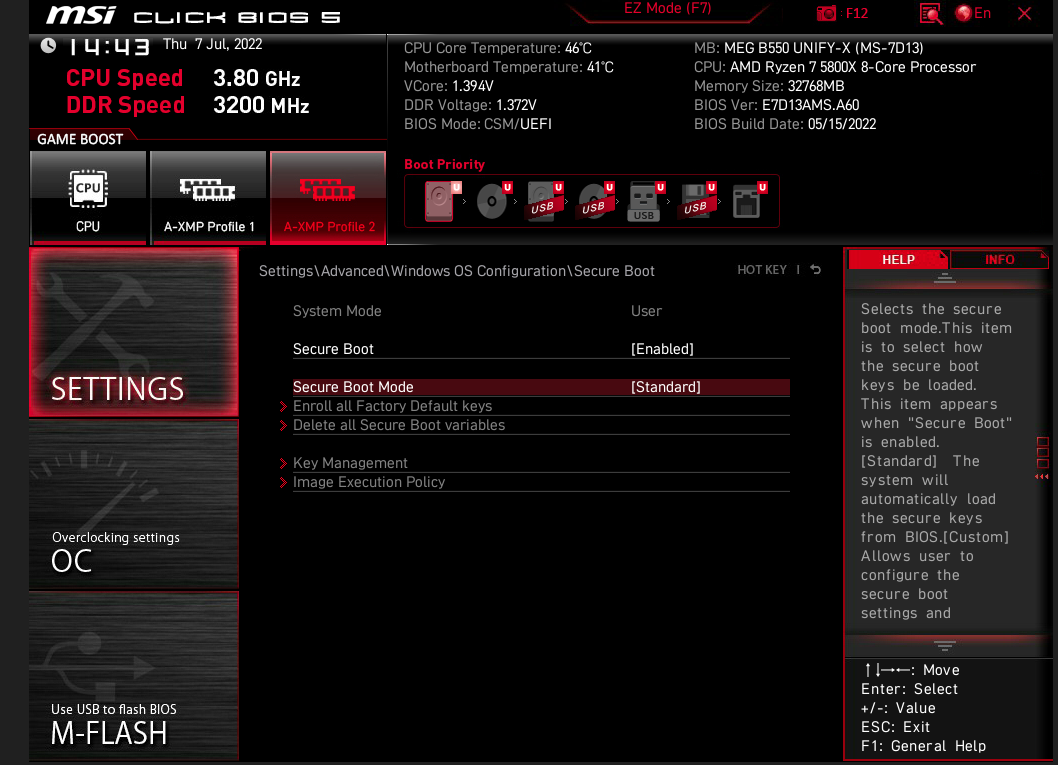Click the Boot Priority label

click(444, 165)
